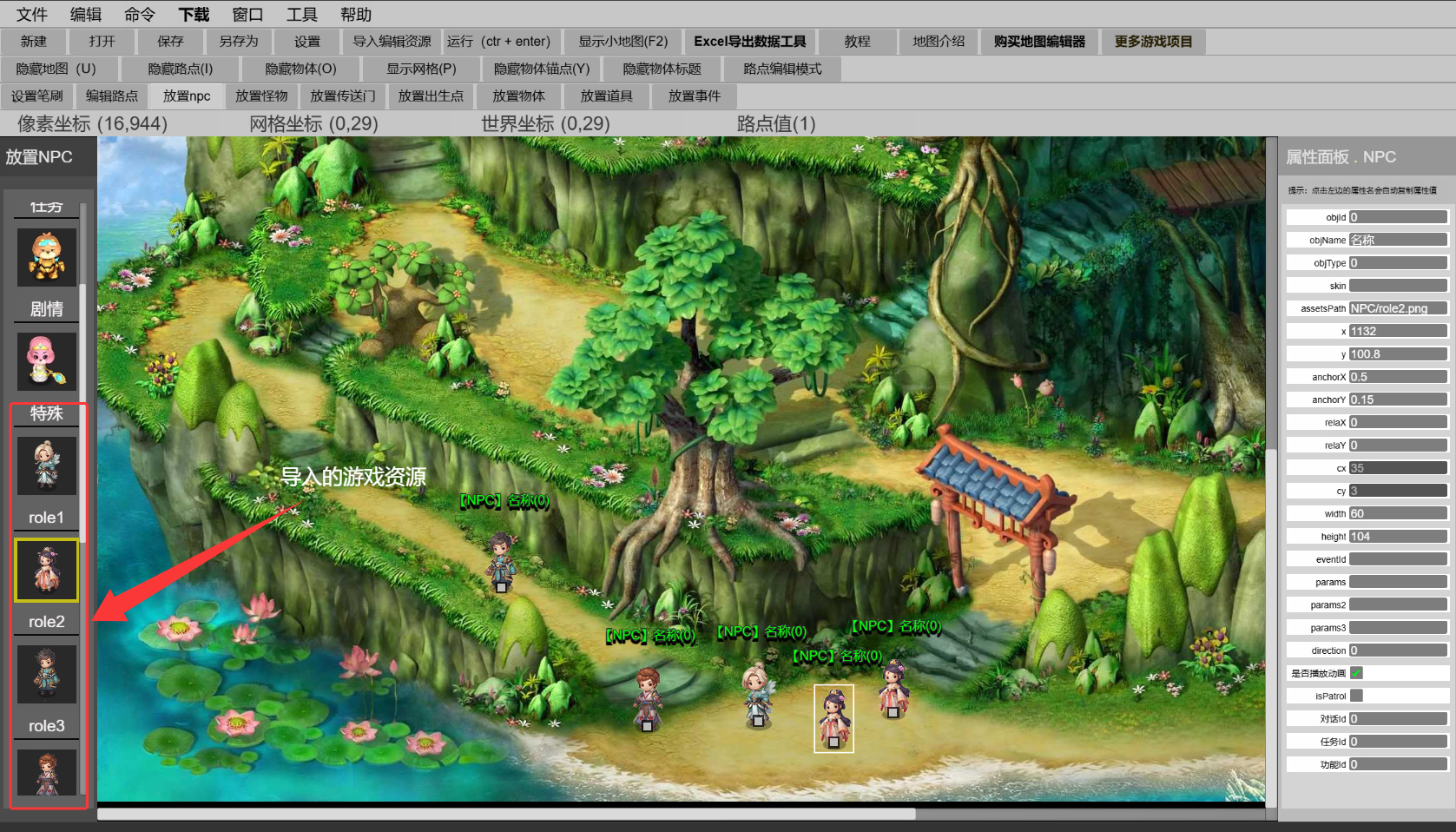The image size is (1456, 832).
Task: Switch to the 编辑路点 tab
Action: [111, 96]
